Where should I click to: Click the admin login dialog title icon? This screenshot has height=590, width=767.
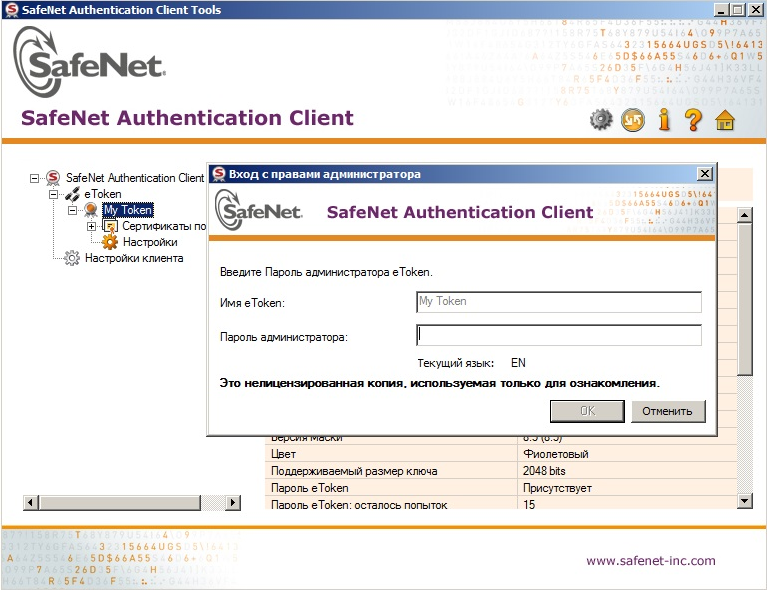point(219,174)
